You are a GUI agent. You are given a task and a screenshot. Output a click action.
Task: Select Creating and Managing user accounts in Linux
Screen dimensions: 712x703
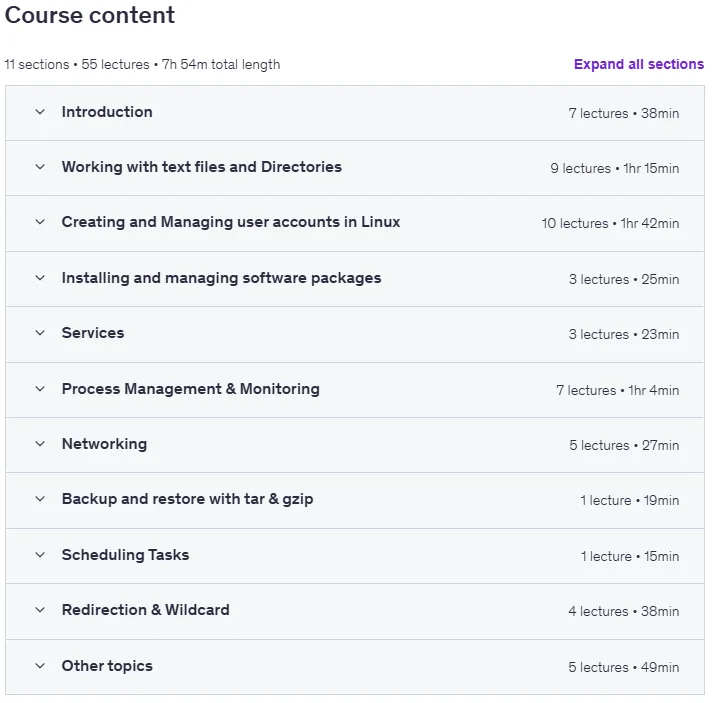231,222
